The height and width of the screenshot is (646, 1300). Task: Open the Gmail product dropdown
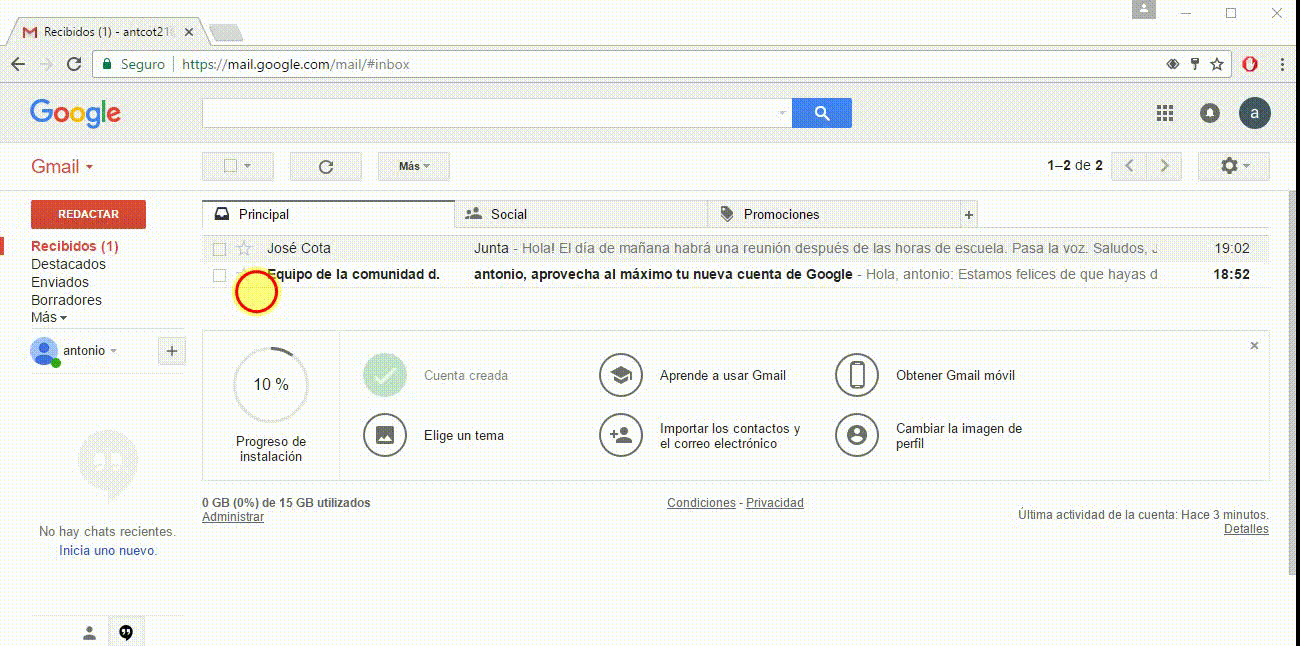pos(62,167)
